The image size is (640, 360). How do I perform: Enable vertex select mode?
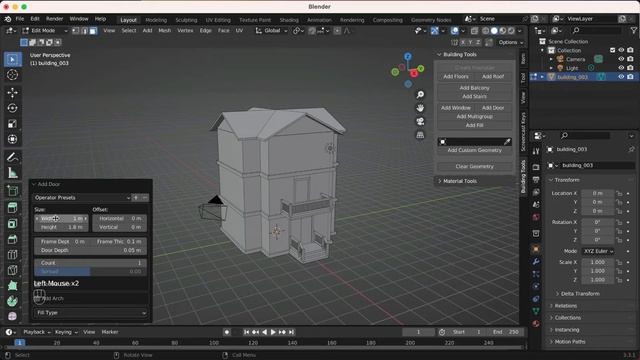coord(76,31)
